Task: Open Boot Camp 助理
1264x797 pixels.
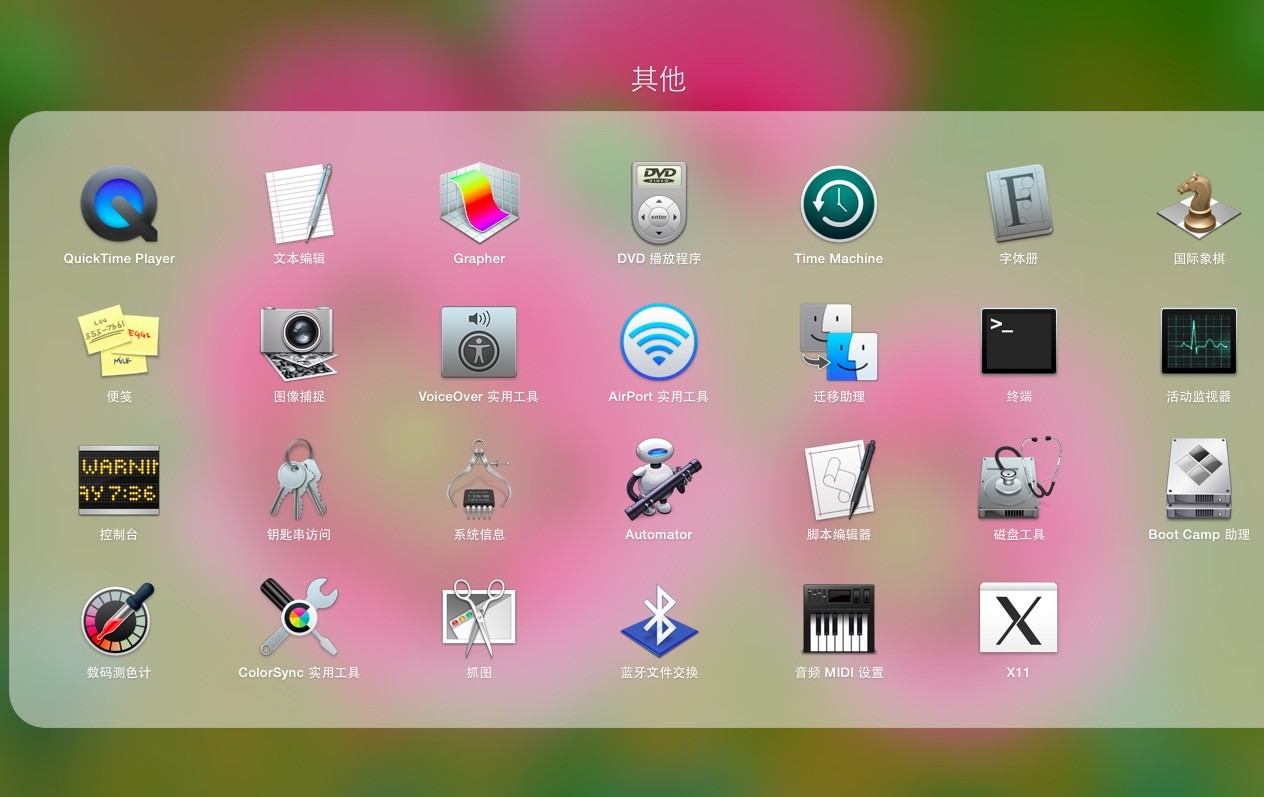Action: tap(1199, 480)
